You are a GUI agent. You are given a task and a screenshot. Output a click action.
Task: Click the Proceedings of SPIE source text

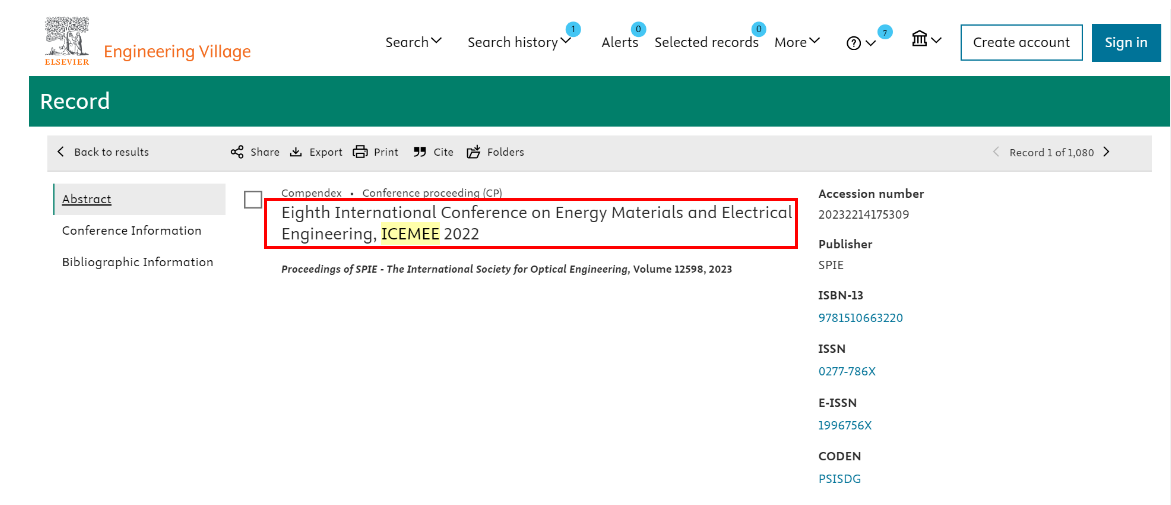(x=506, y=269)
